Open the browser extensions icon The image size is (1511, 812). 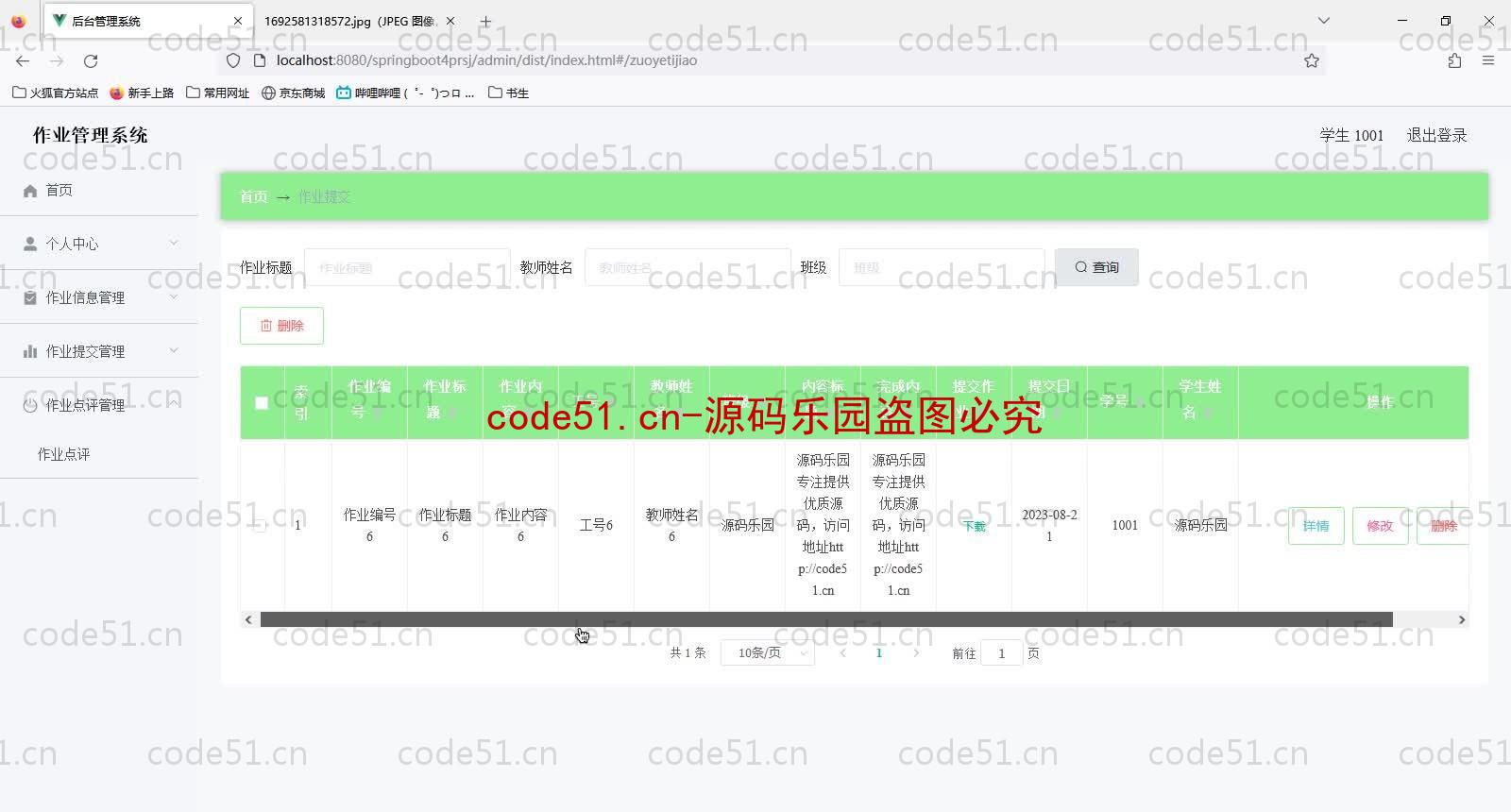(x=1454, y=60)
